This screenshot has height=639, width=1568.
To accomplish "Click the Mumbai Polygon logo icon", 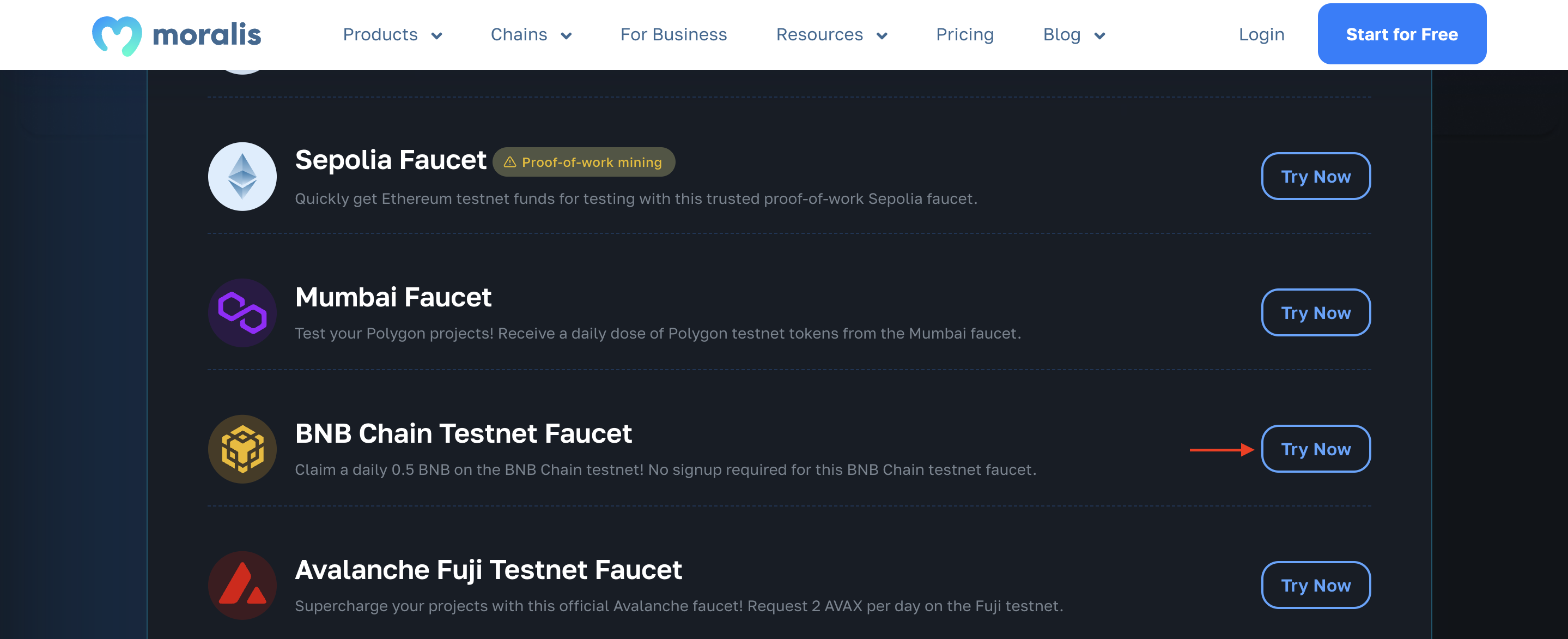I will point(242,313).
